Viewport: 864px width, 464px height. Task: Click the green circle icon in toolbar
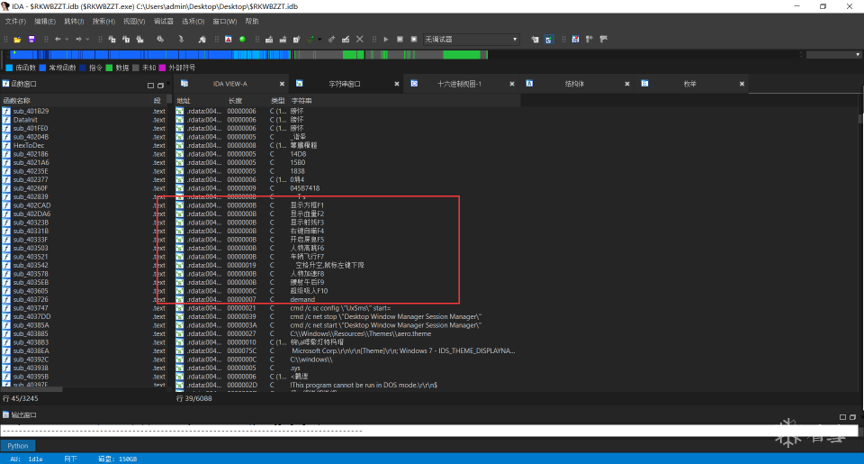(242, 39)
